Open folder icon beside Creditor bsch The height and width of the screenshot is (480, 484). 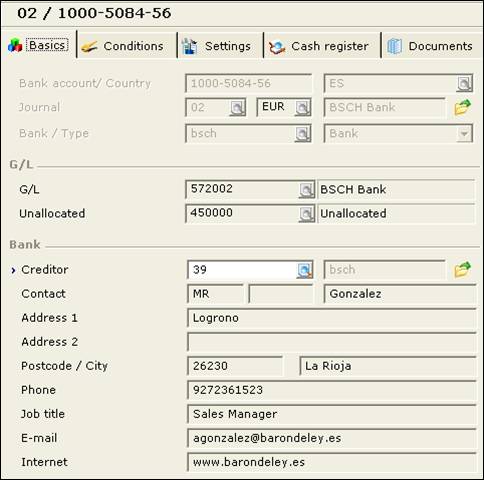463,269
